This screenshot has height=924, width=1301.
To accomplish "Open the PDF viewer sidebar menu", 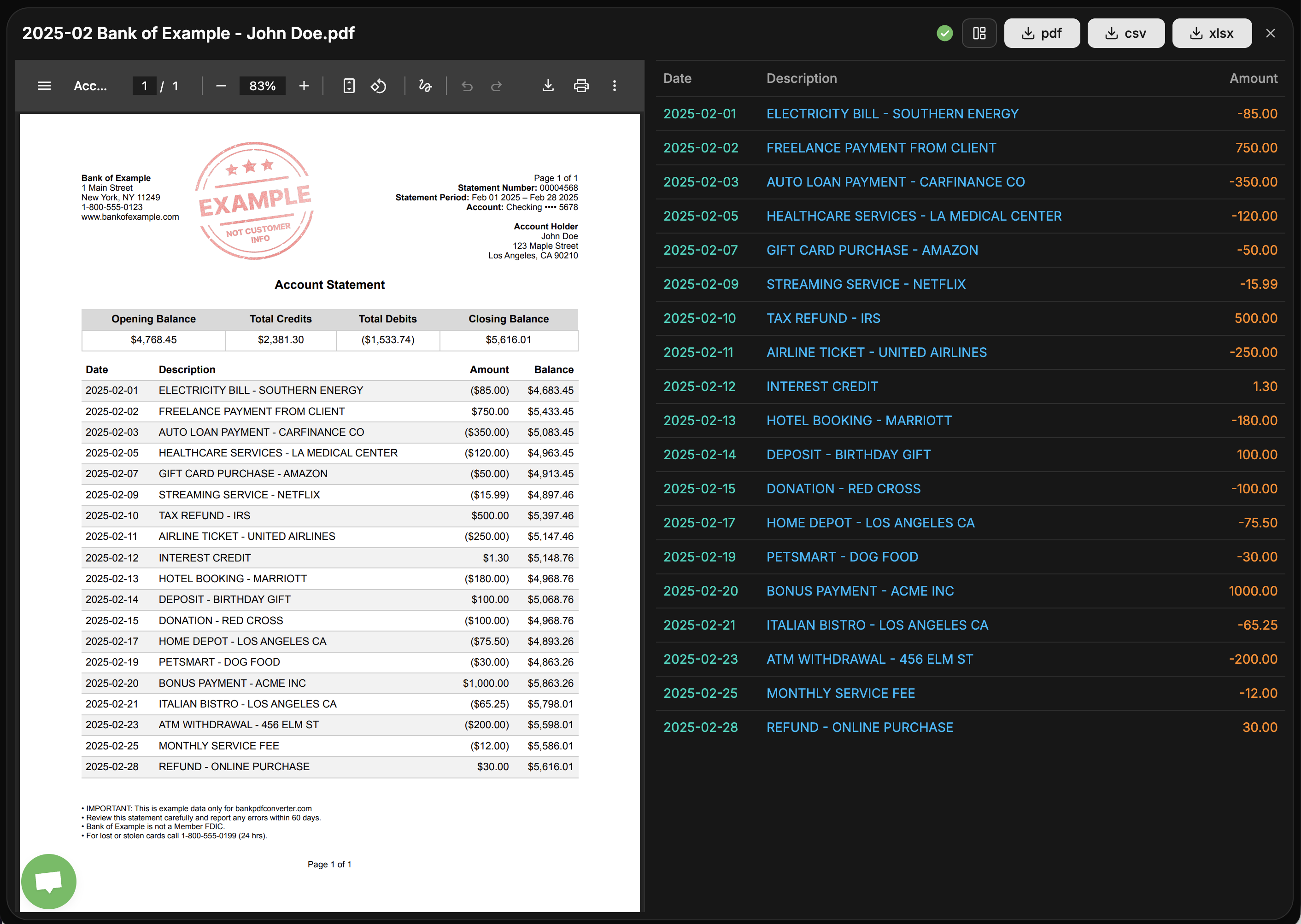I will tap(44, 86).
